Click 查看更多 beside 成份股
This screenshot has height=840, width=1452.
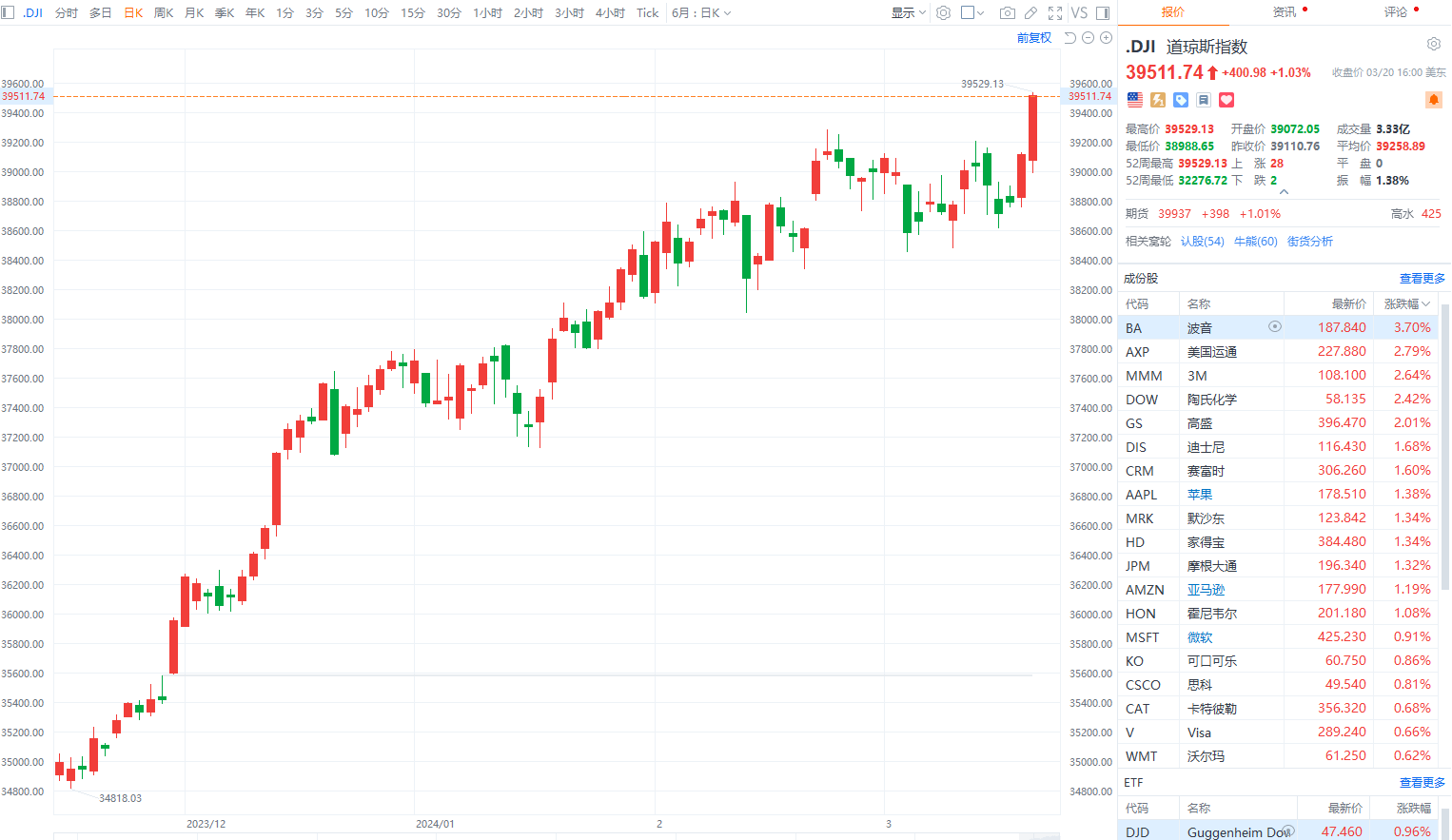1422,279
